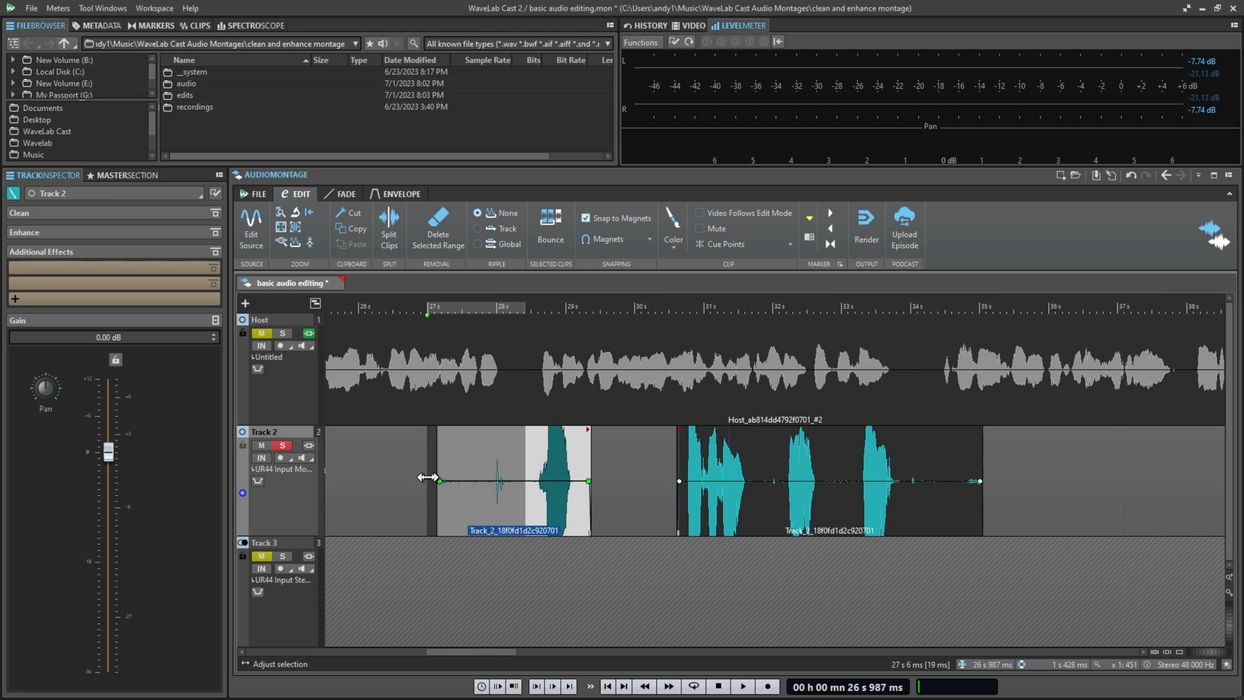Click the Render icon
This screenshot has width=1244, height=700.
[x=866, y=218]
